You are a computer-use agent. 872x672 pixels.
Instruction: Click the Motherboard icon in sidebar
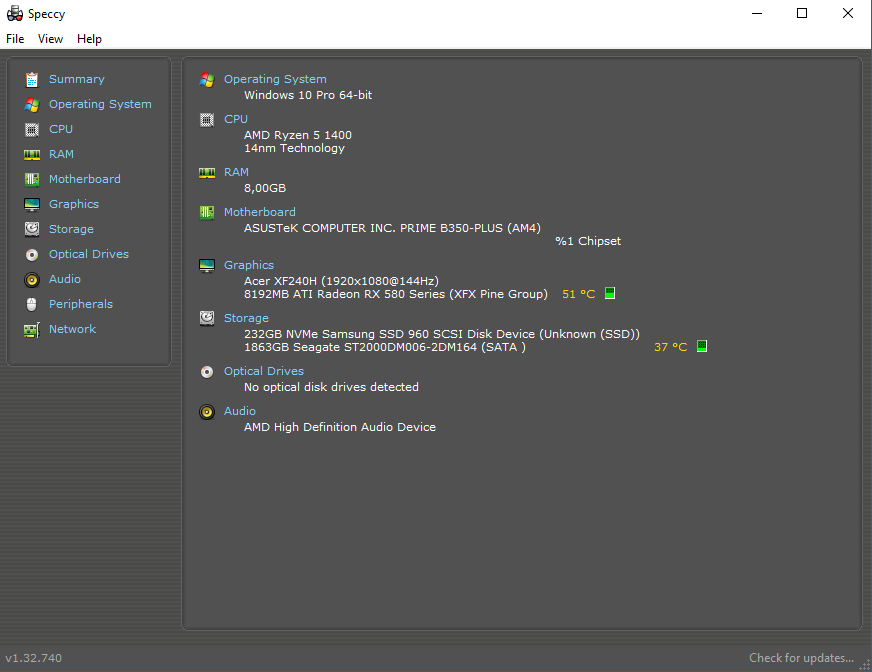click(x=32, y=180)
